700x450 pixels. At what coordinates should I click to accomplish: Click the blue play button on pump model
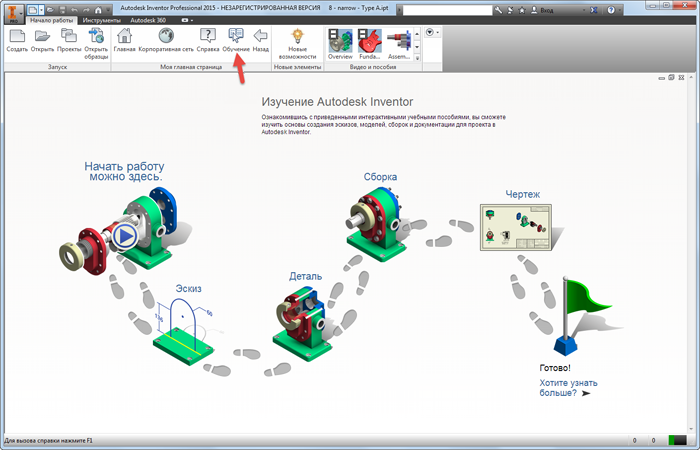pos(125,236)
